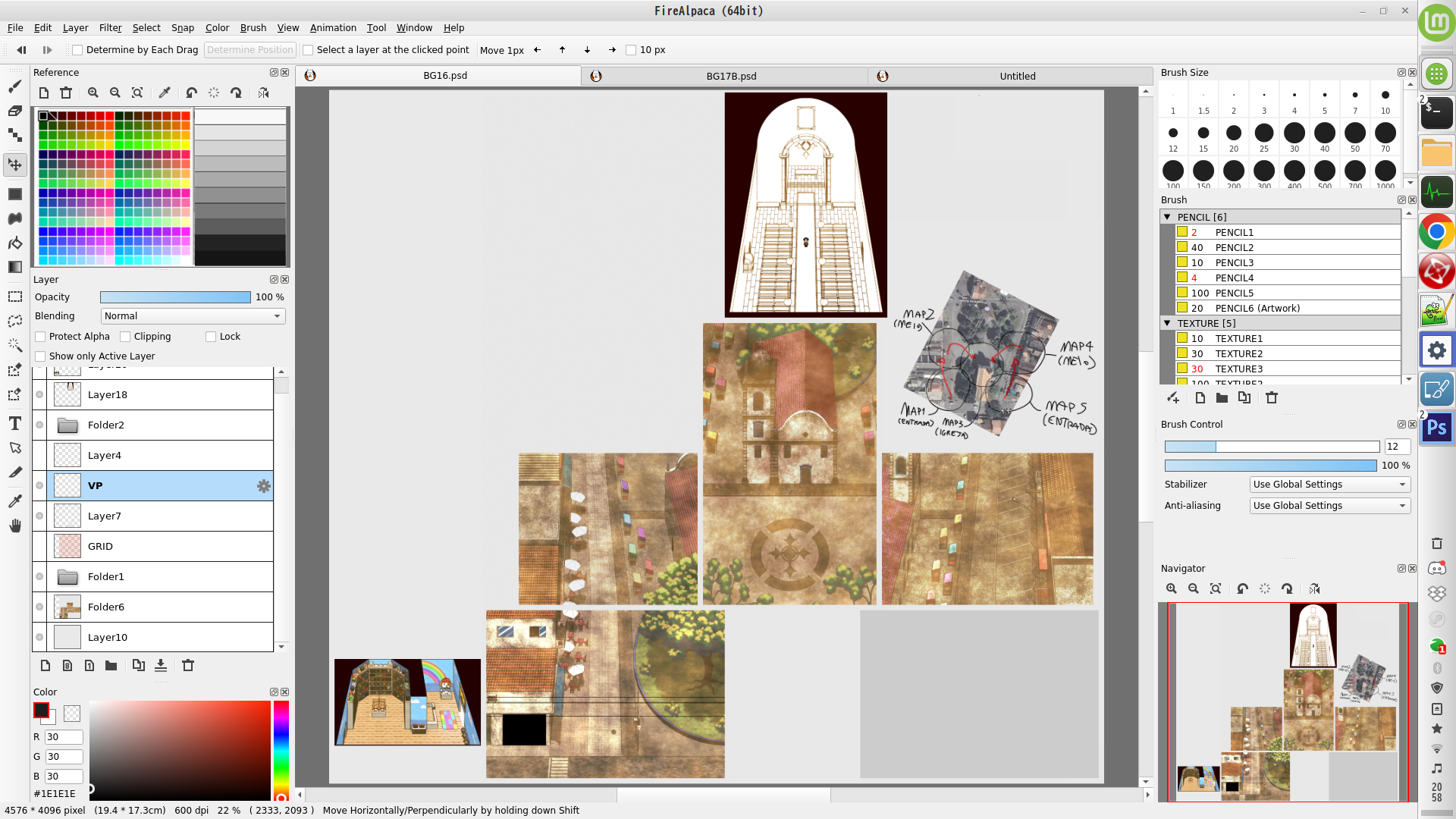Move layer one pixel left arrow
Image resolution: width=1456 pixels, height=819 pixels.
537,50
